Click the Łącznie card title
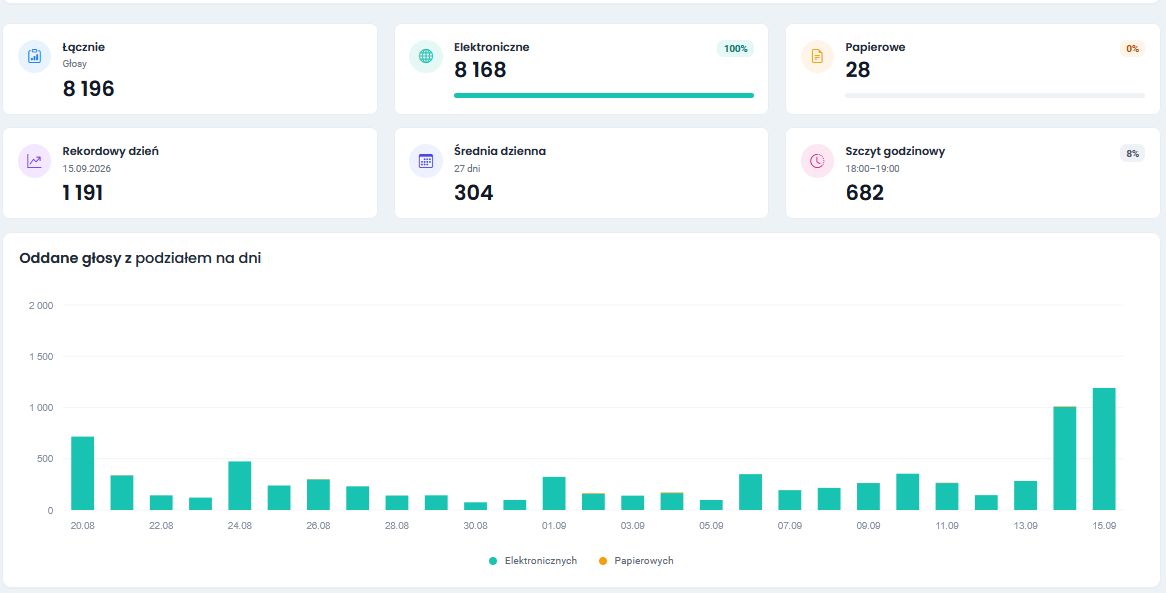The height and width of the screenshot is (593, 1166). (x=83, y=47)
